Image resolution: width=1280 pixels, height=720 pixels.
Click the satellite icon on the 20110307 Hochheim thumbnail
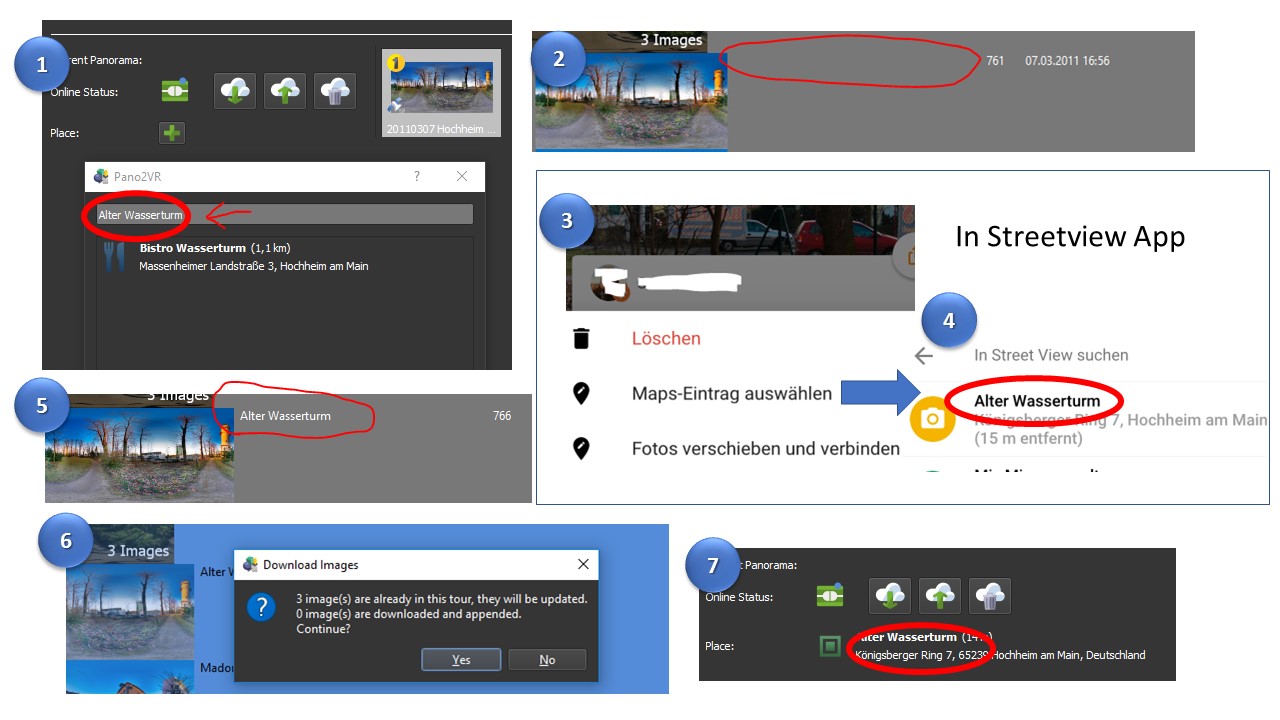[396, 106]
